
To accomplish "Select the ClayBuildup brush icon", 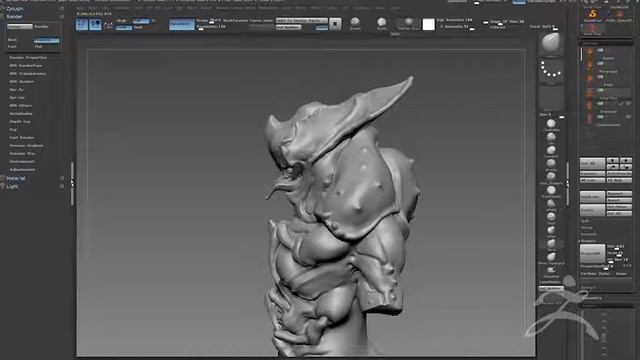I will [x=551, y=124].
